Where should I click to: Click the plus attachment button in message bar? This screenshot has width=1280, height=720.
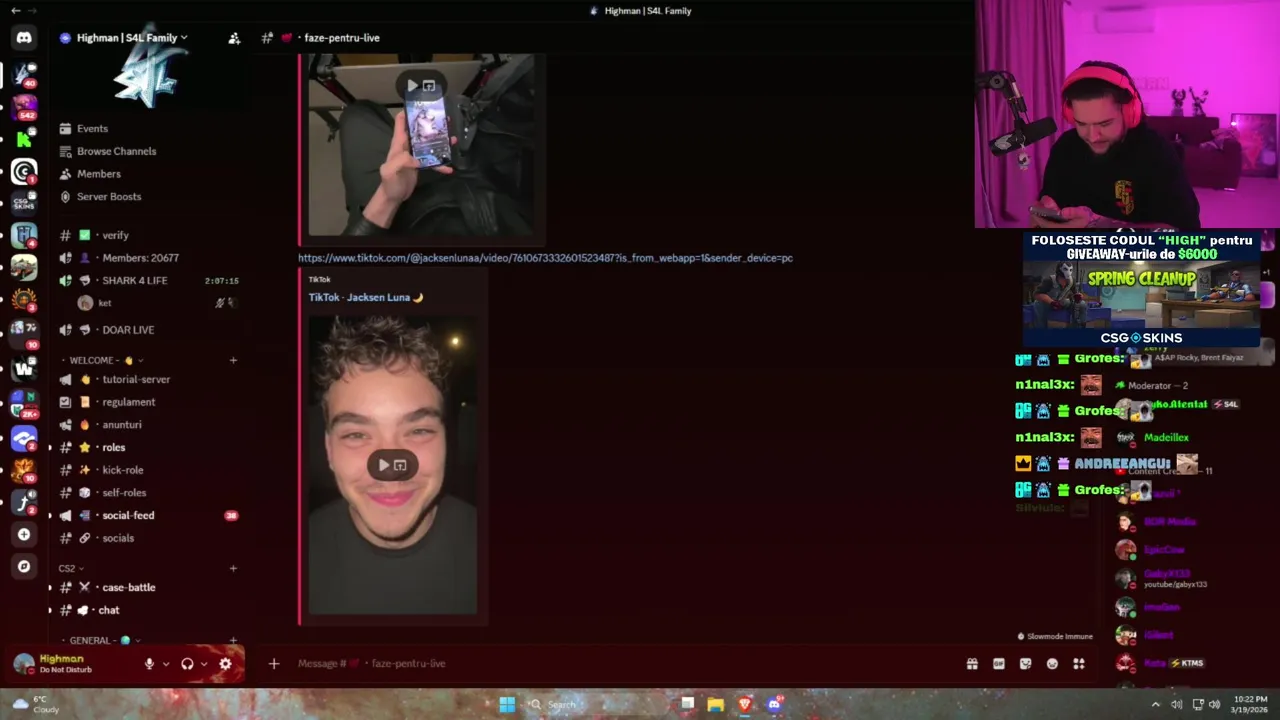click(x=274, y=663)
